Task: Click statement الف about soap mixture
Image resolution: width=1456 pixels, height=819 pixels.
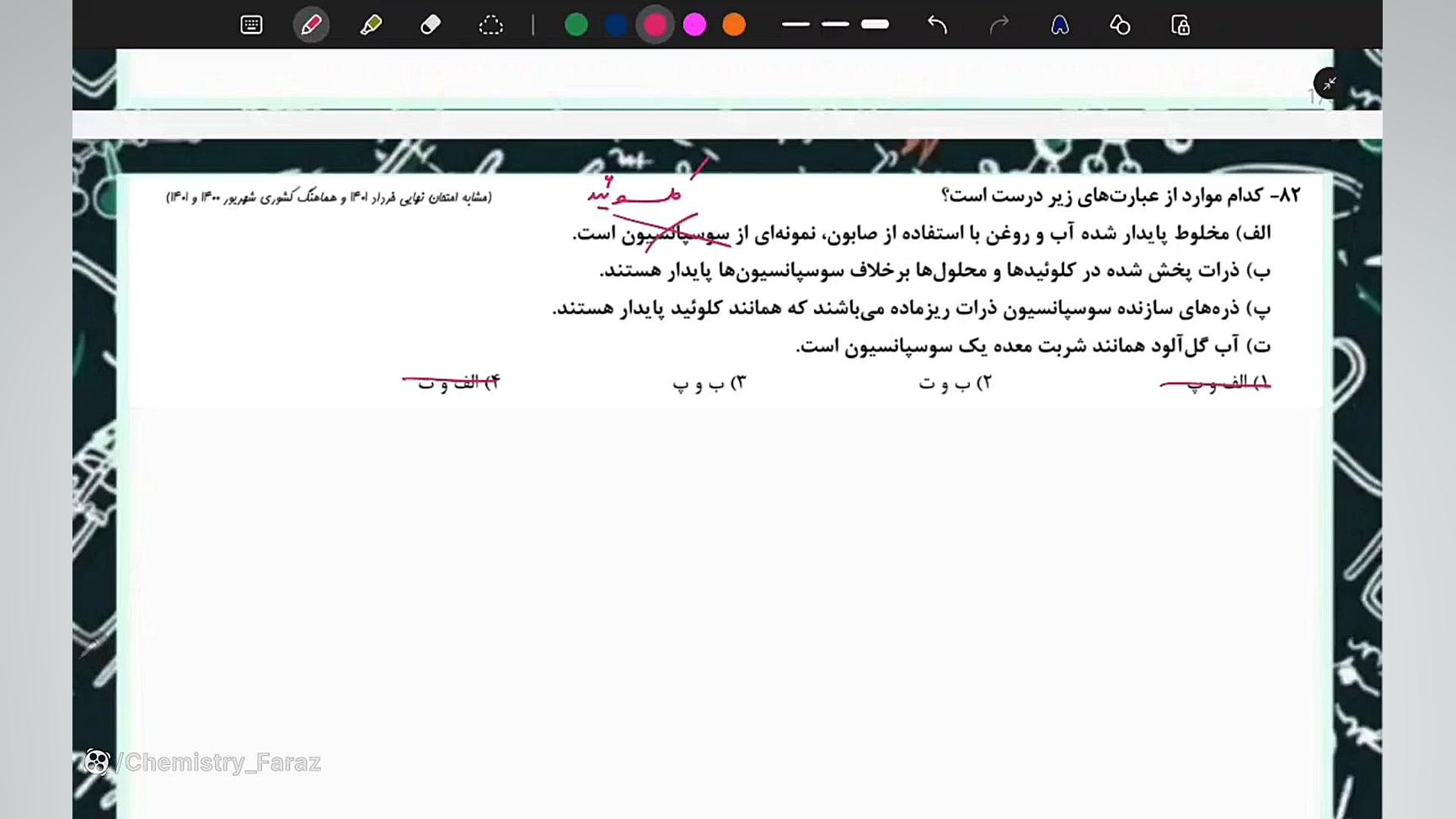Action: [x=921, y=233]
